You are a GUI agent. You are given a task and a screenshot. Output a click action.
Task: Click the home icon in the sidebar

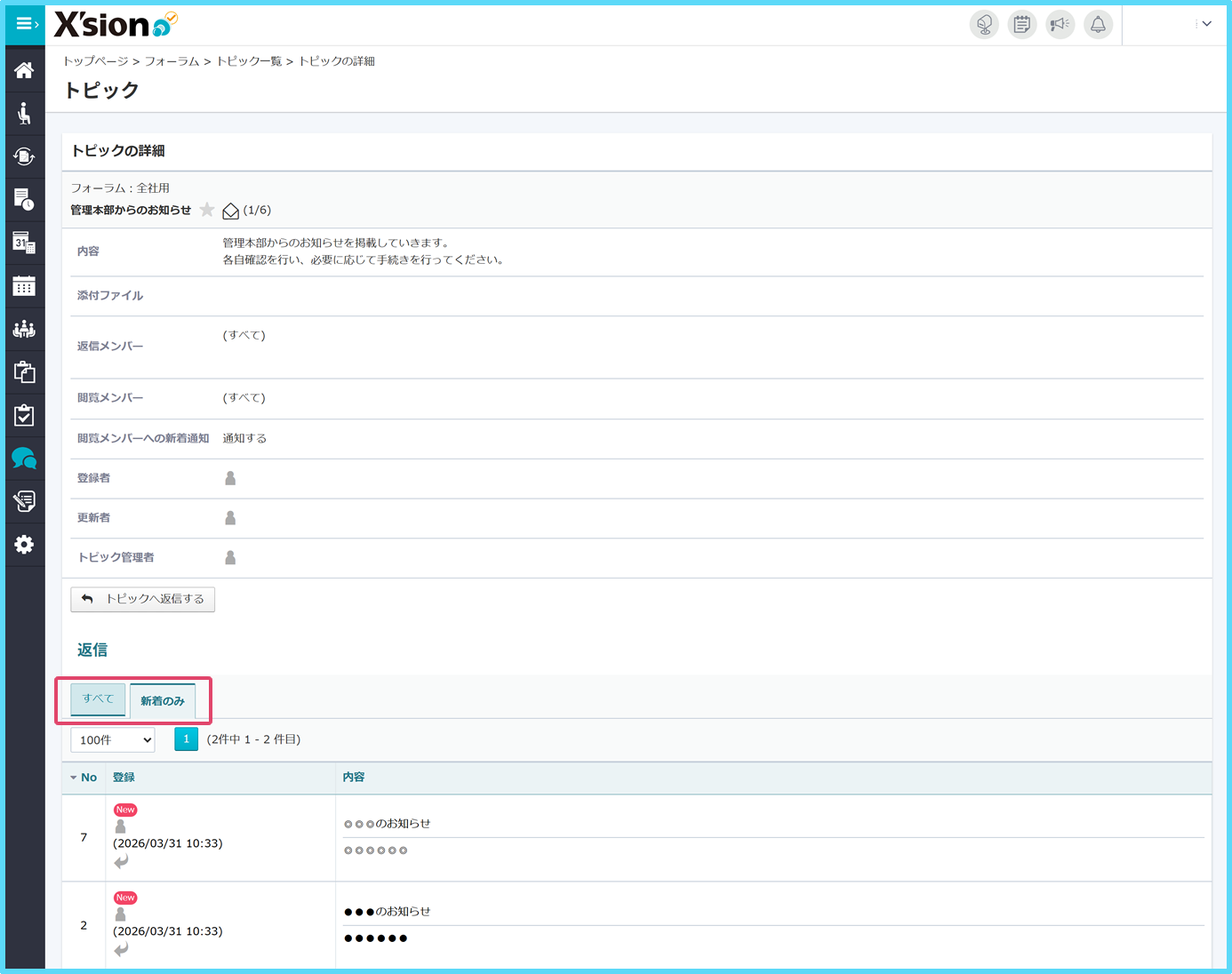pyautogui.click(x=24, y=70)
